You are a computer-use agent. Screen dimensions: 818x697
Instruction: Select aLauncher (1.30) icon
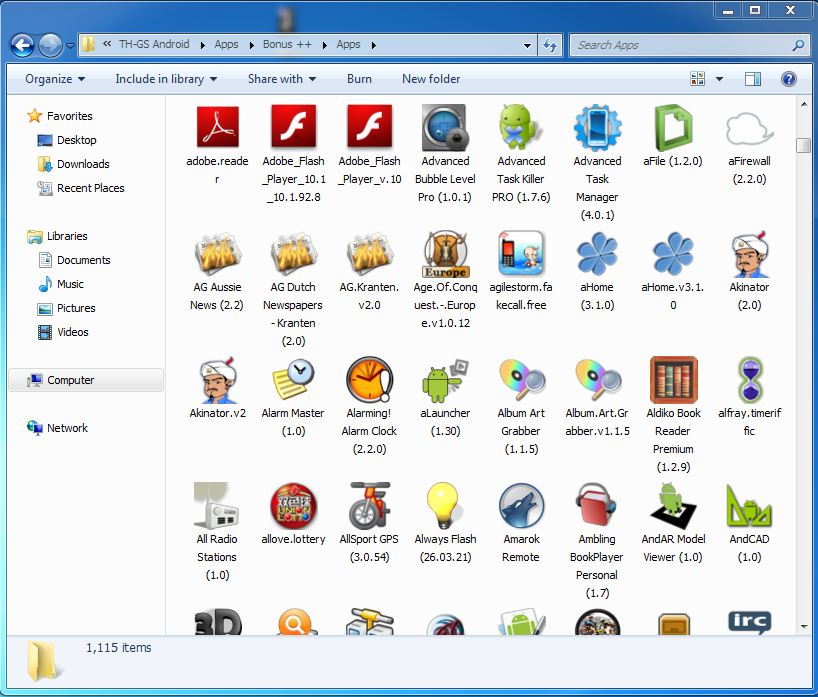pos(445,380)
